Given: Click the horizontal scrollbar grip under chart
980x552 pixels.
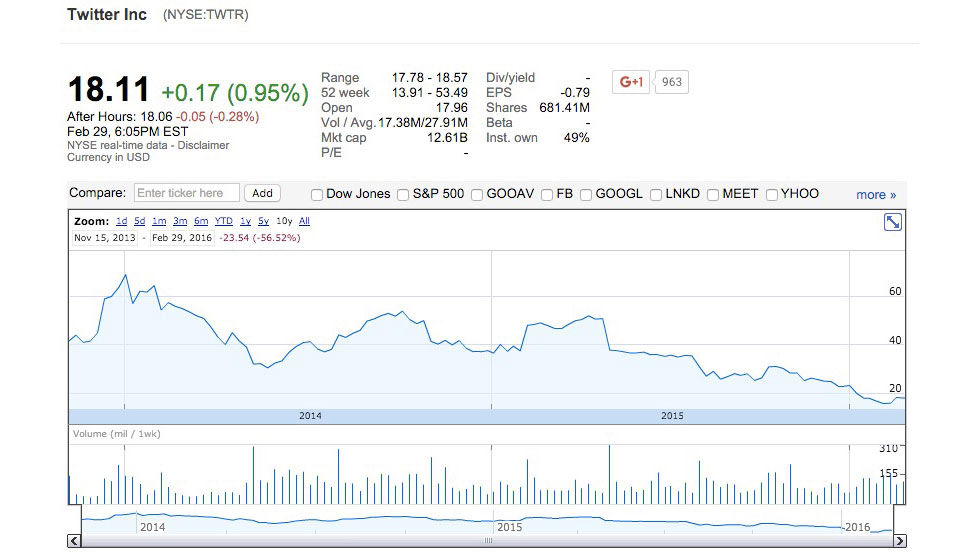Looking at the screenshot, I should pos(488,541).
